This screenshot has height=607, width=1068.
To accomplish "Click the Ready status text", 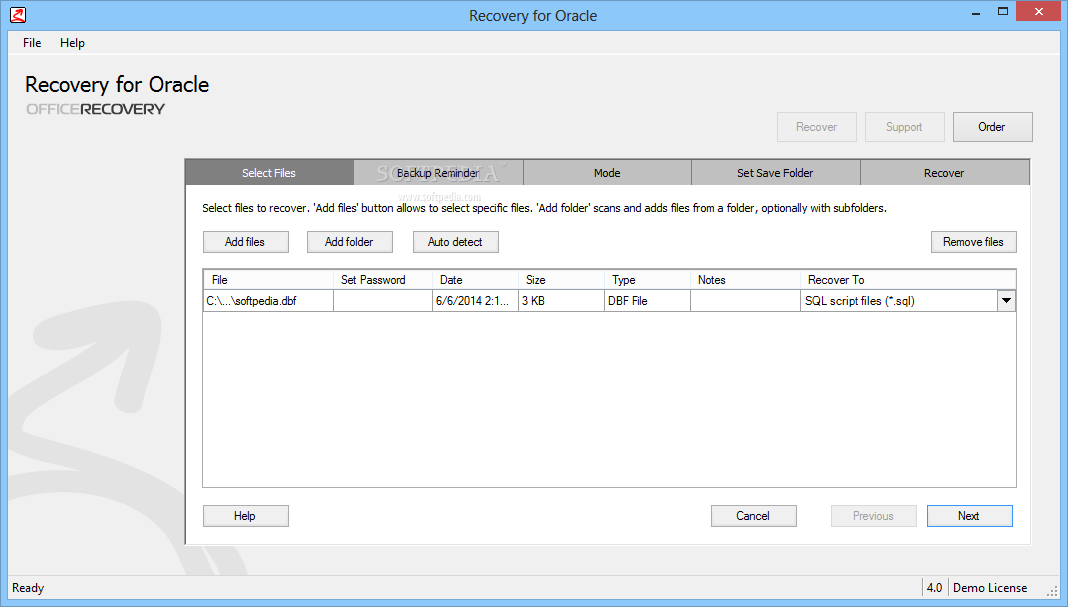I will 28,588.
